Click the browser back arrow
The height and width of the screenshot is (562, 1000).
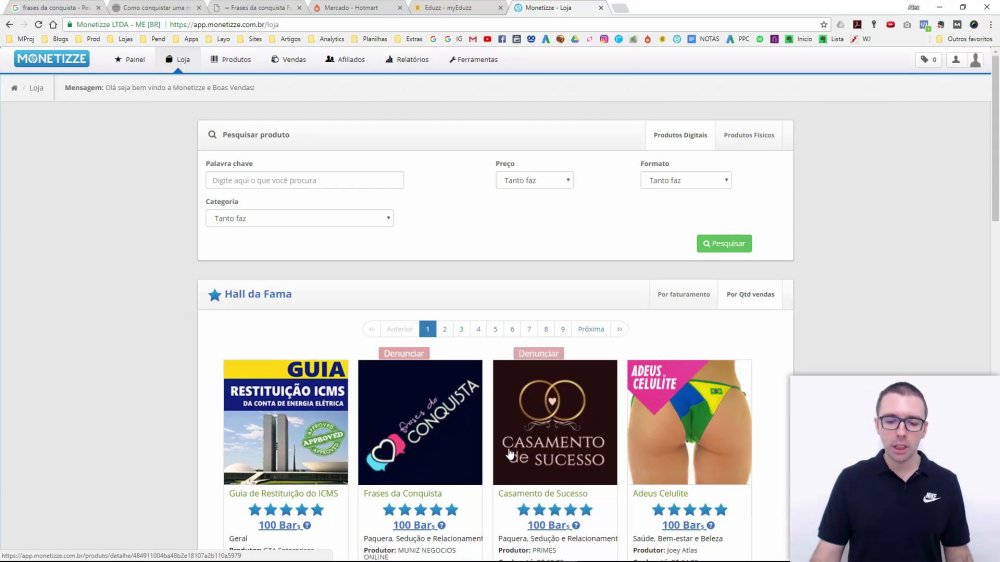click(9, 24)
